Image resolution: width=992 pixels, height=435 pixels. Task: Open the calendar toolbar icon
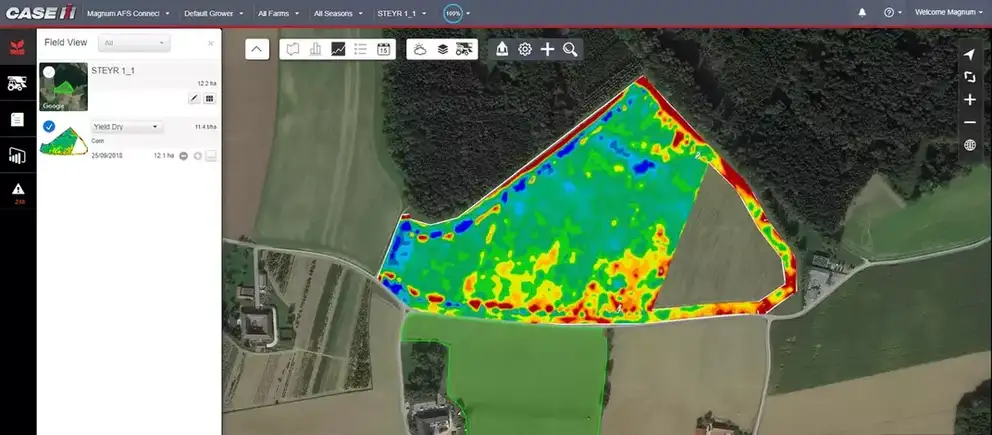pyautogui.click(x=383, y=49)
